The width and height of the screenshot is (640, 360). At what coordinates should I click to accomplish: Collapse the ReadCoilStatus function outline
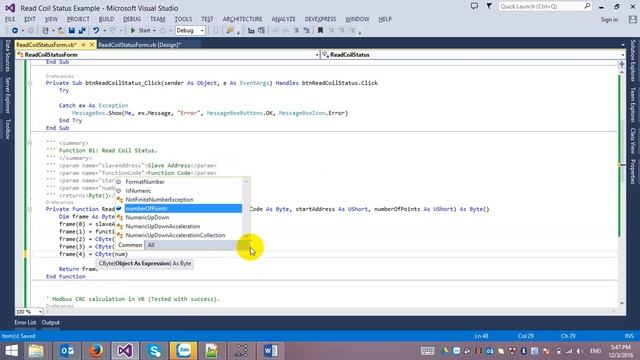coord(30,209)
